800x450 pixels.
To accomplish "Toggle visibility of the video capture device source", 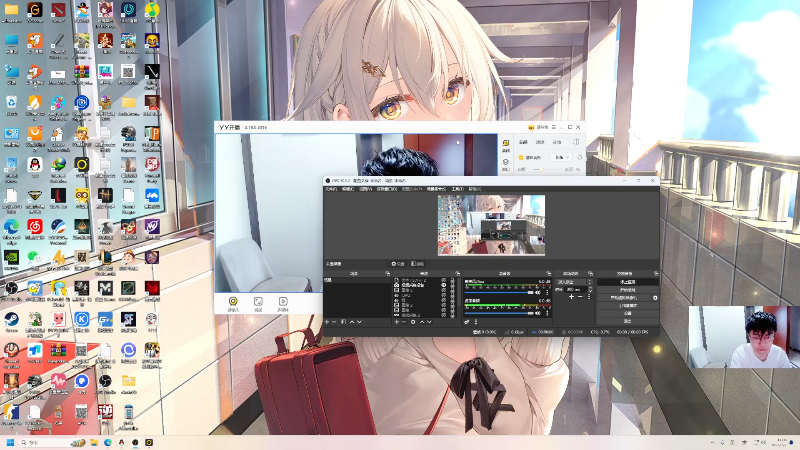I will pyautogui.click(x=443, y=285).
